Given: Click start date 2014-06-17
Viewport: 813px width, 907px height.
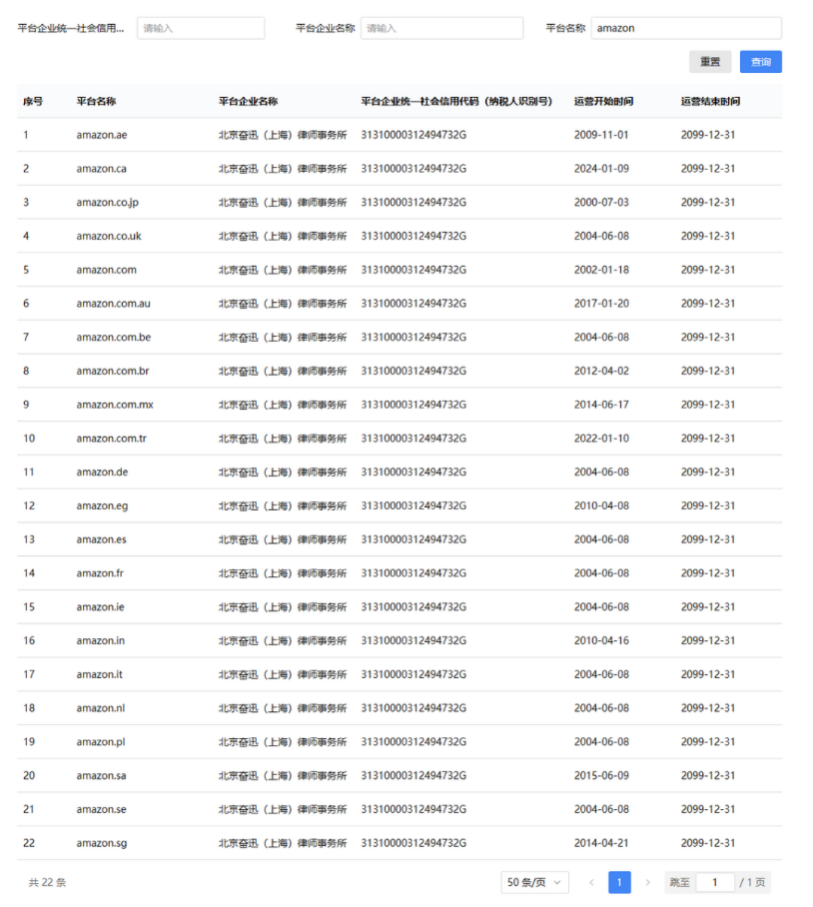Looking at the screenshot, I should (601, 404).
